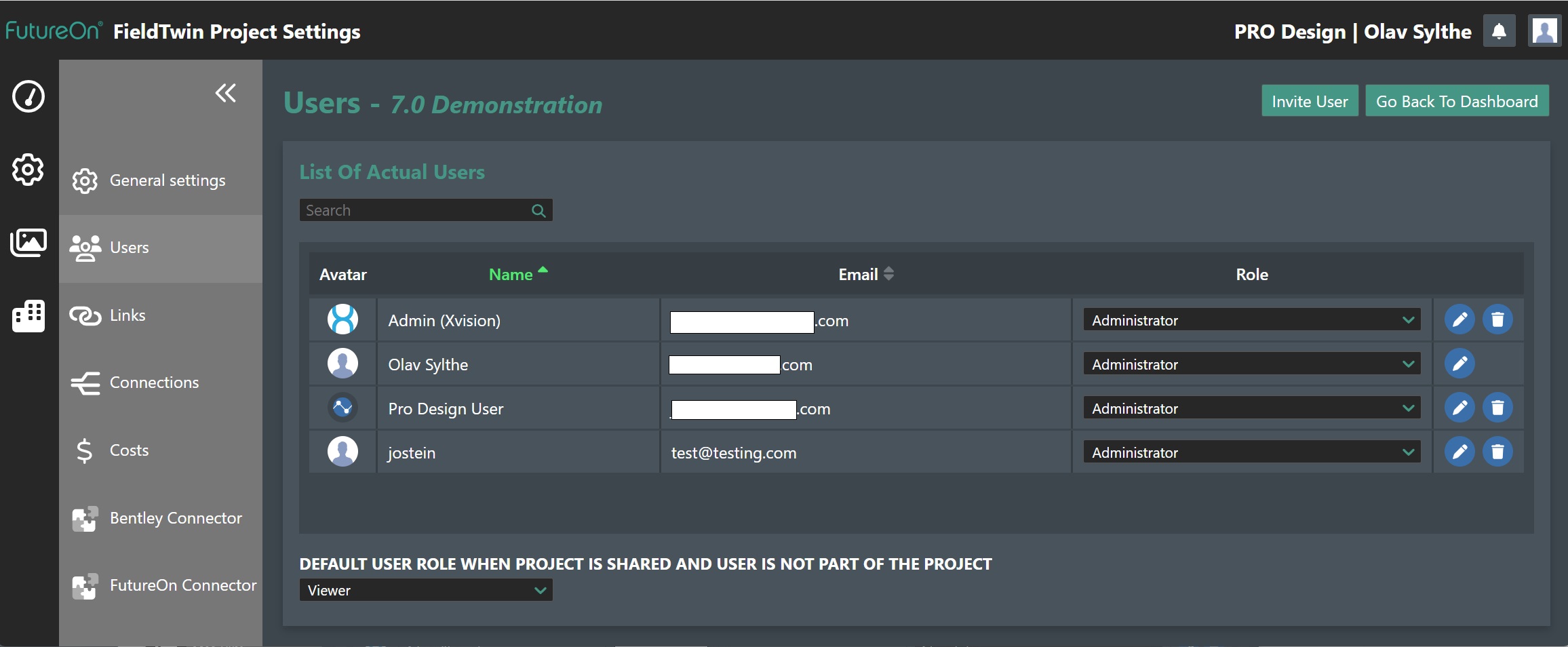The image size is (1568, 647).
Task: Sort users by Name column
Action: tap(518, 274)
